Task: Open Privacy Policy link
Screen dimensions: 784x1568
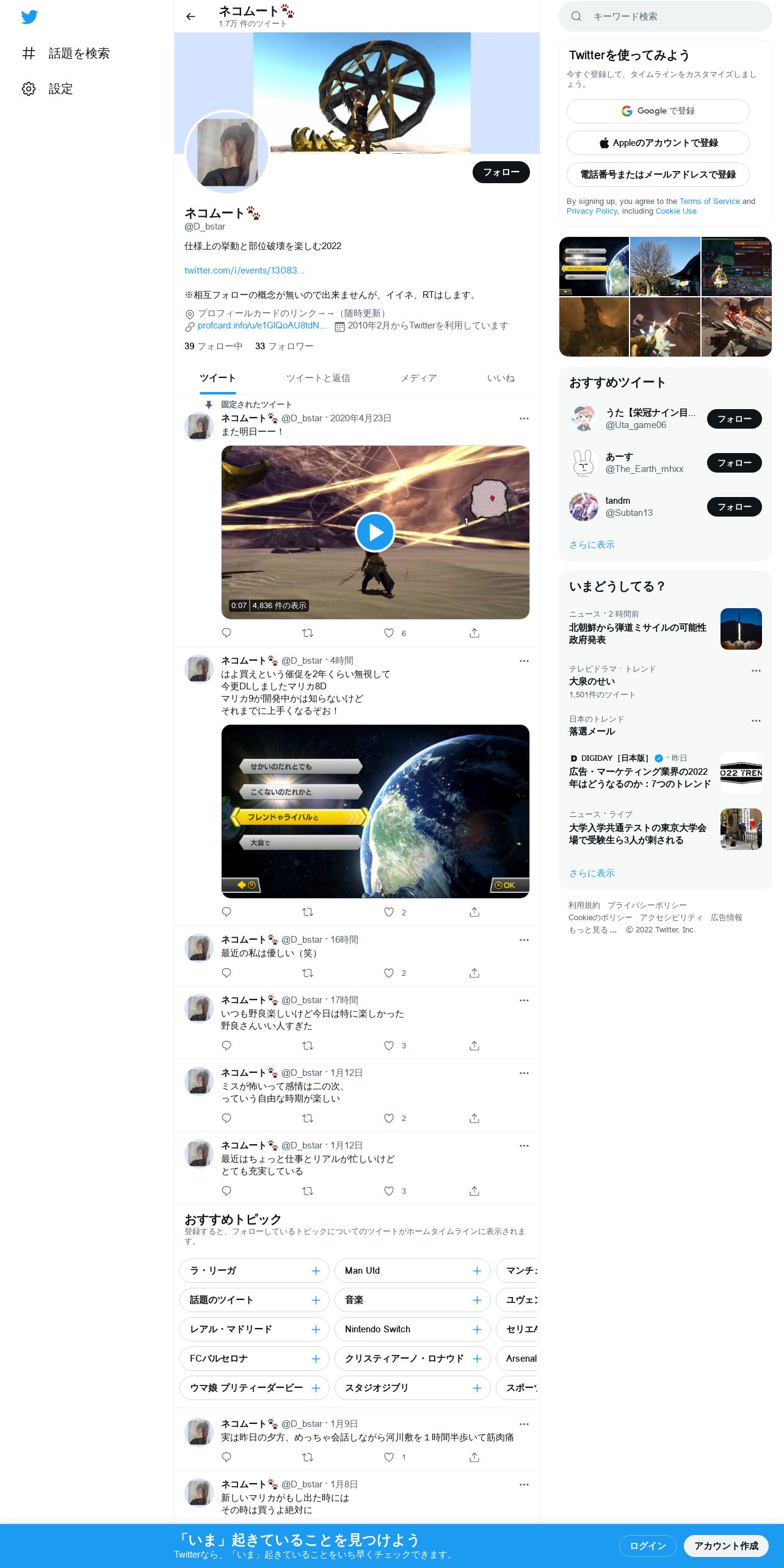Action: 592,211
